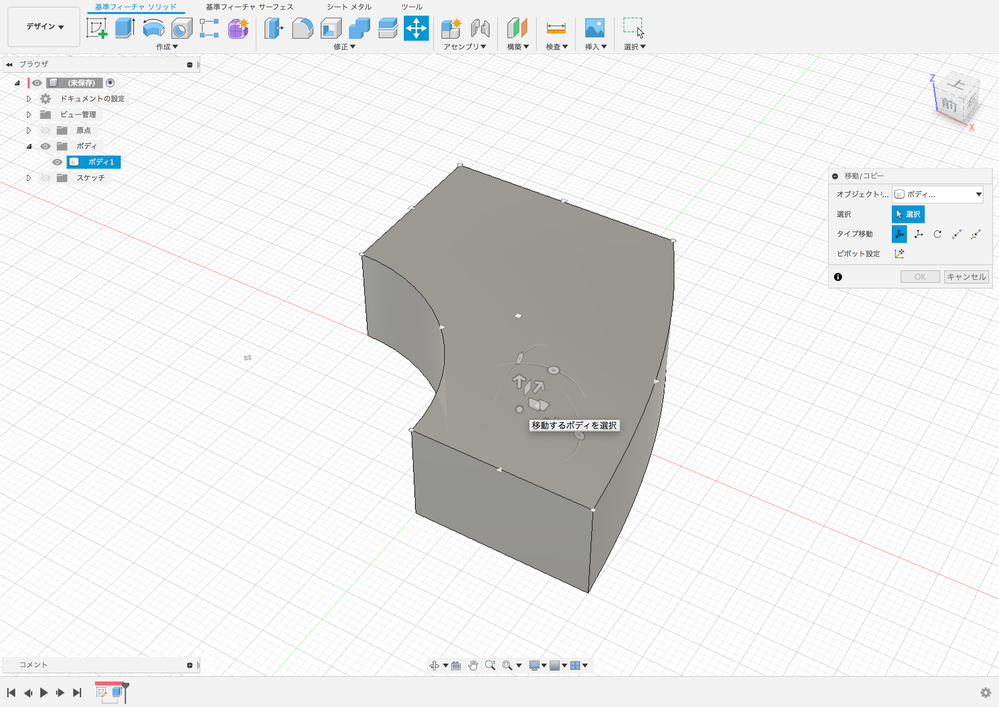Viewport: 999px width, 707px height.
Task: Select the Press Pull tool
Action: 274,28
